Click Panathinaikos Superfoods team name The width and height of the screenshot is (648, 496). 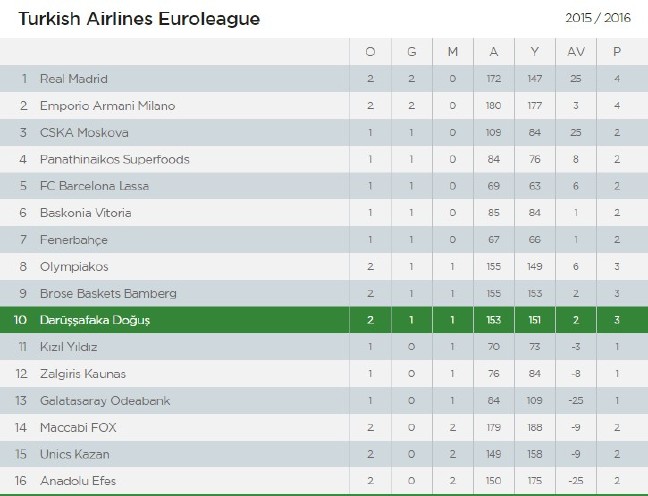(x=114, y=159)
